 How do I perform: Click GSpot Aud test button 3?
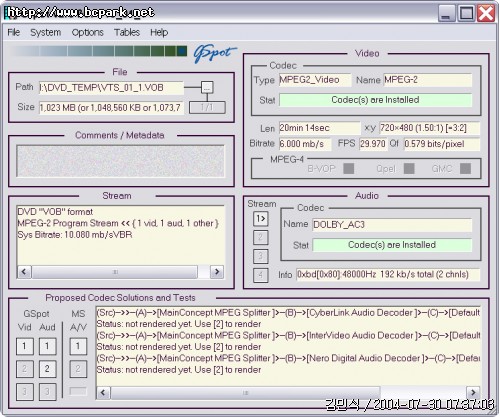point(47,392)
